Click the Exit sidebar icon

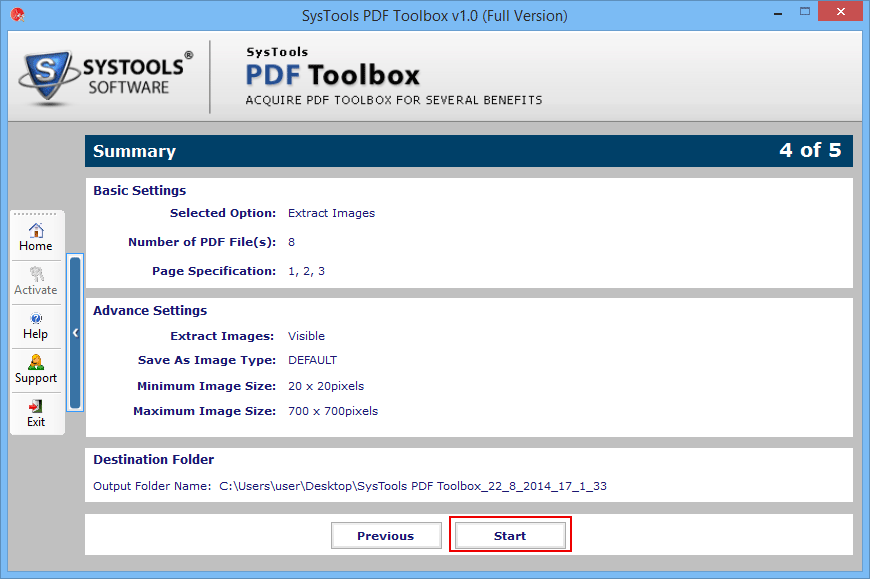(x=36, y=413)
